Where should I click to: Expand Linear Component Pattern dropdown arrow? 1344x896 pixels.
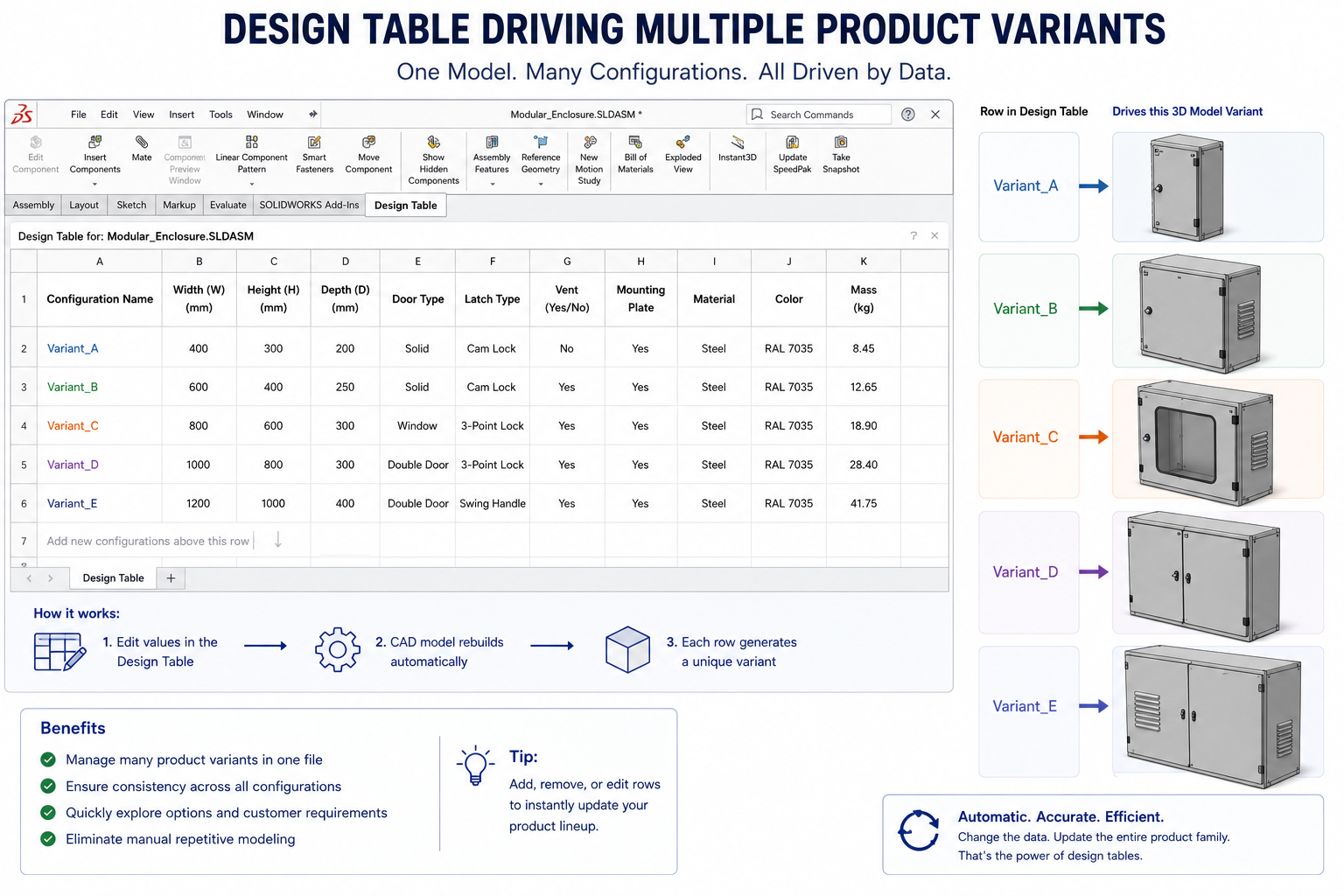252,184
